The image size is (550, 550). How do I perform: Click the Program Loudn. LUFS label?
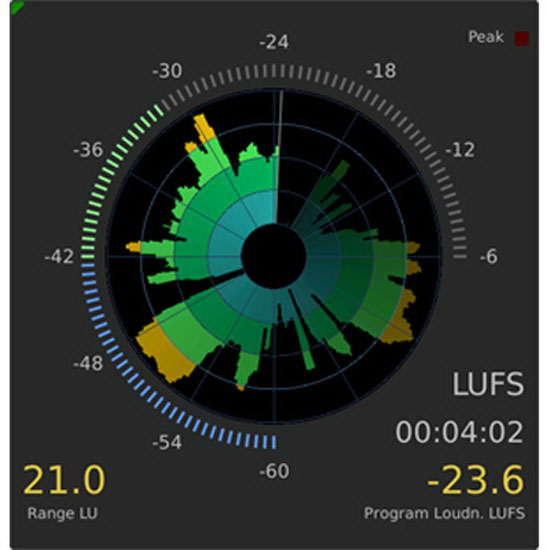[444, 514]
